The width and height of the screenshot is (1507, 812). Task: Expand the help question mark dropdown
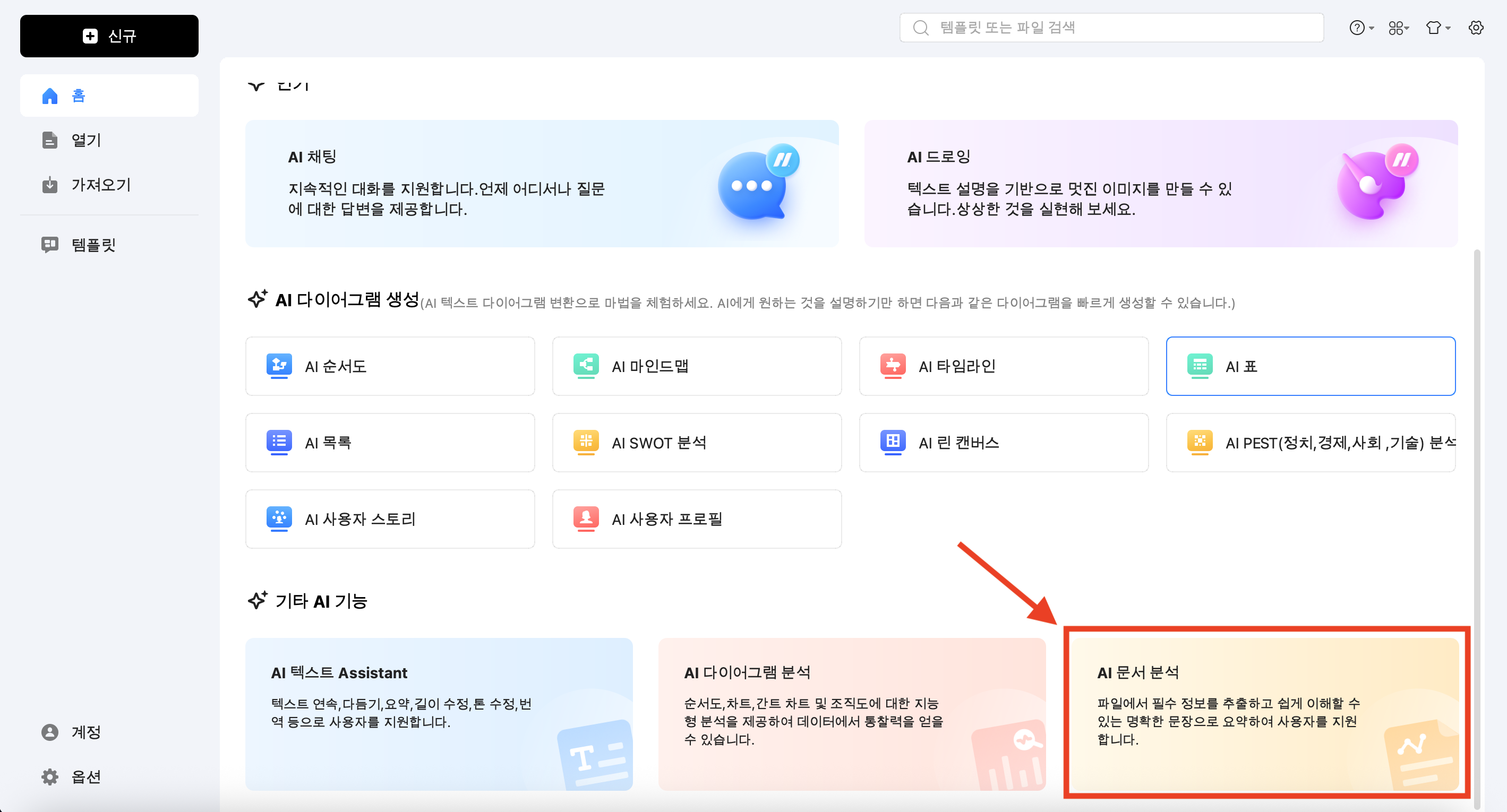pyautogui.click(x=1361, y=28)
